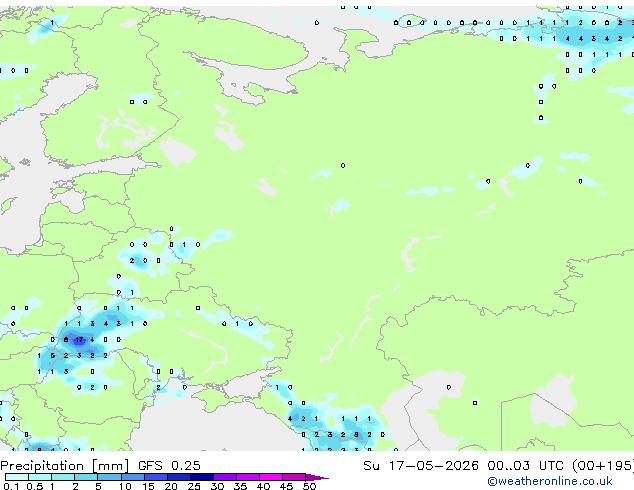Click the '(00+195' forecast offset text
Viewport: 634px width, 490px height.
coord(603,466)
